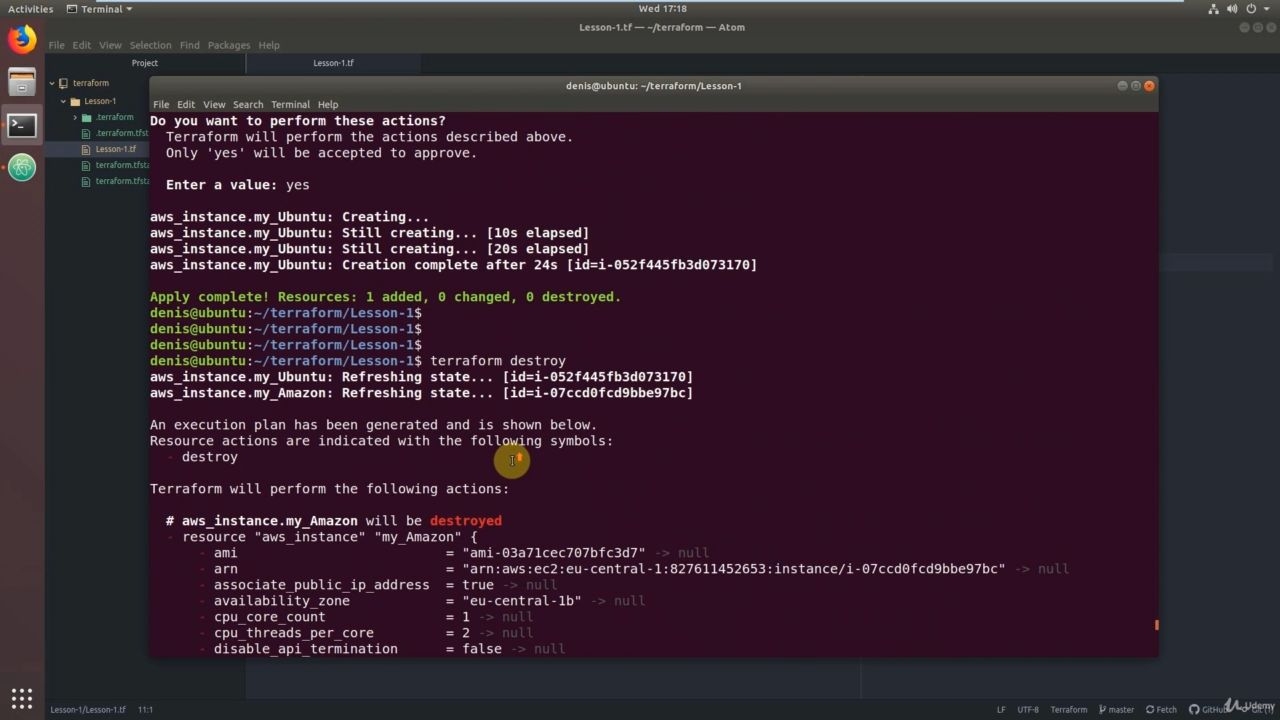This screenshot has width=1280, height=720.
Task: Expand the .terraform folder chevron
Action: (x=75, y=117)
